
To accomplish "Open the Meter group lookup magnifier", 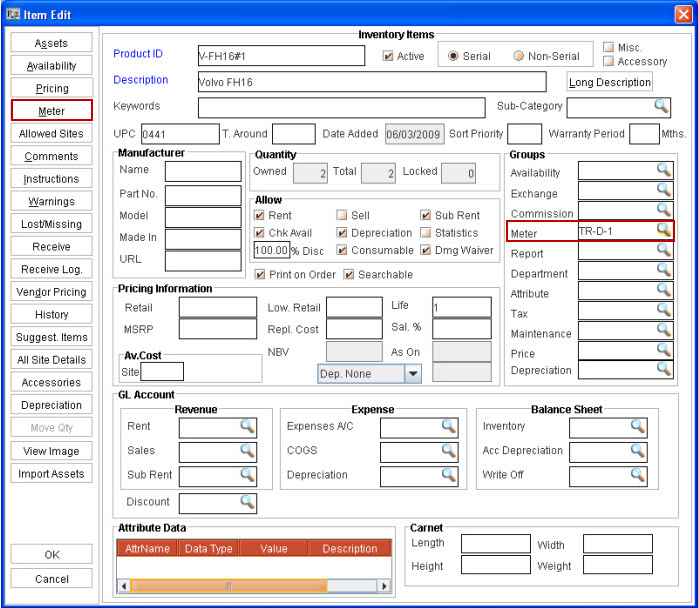I will click(x=662, y=230).
